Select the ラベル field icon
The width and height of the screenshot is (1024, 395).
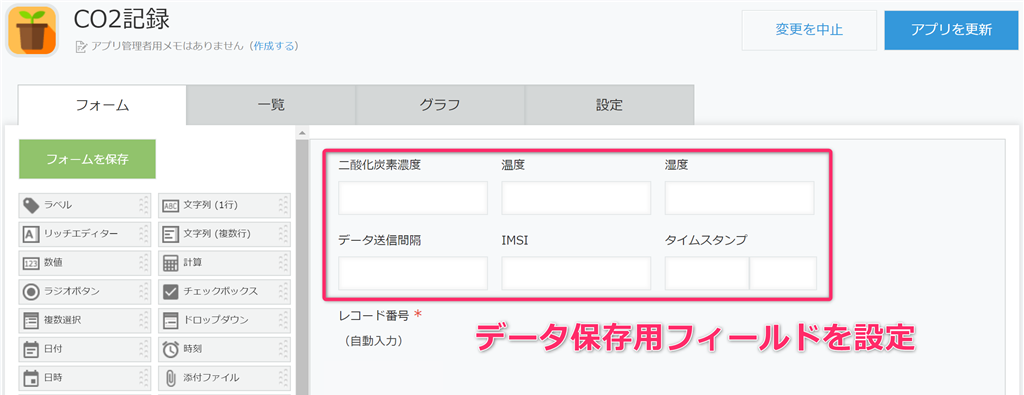tap(31, 206)
